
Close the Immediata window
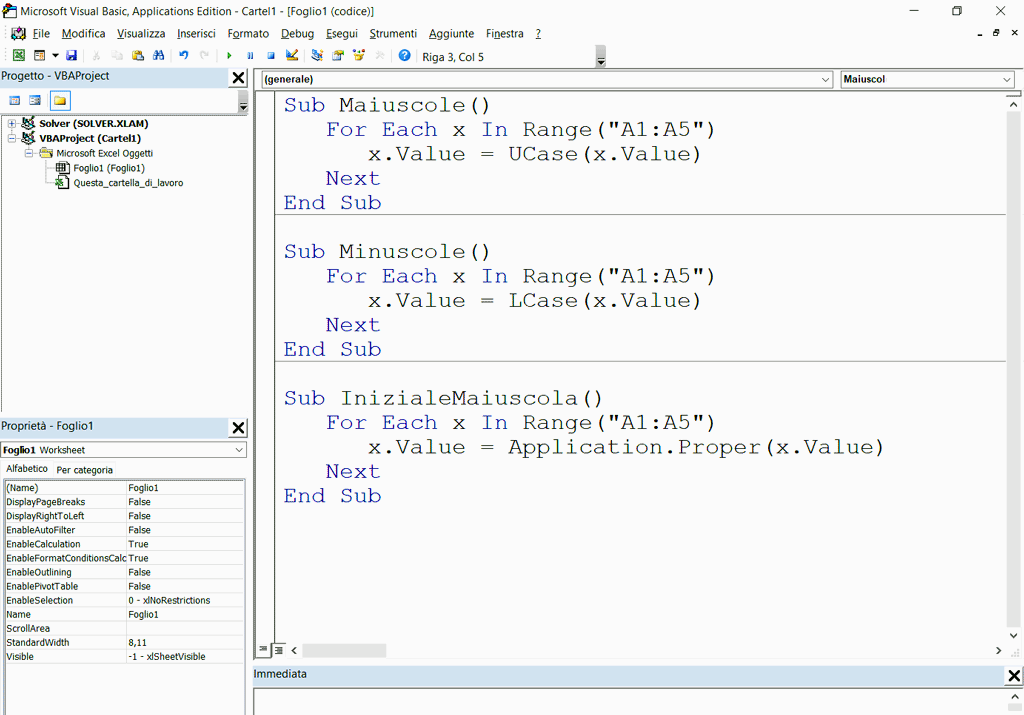pos(1014,676)
